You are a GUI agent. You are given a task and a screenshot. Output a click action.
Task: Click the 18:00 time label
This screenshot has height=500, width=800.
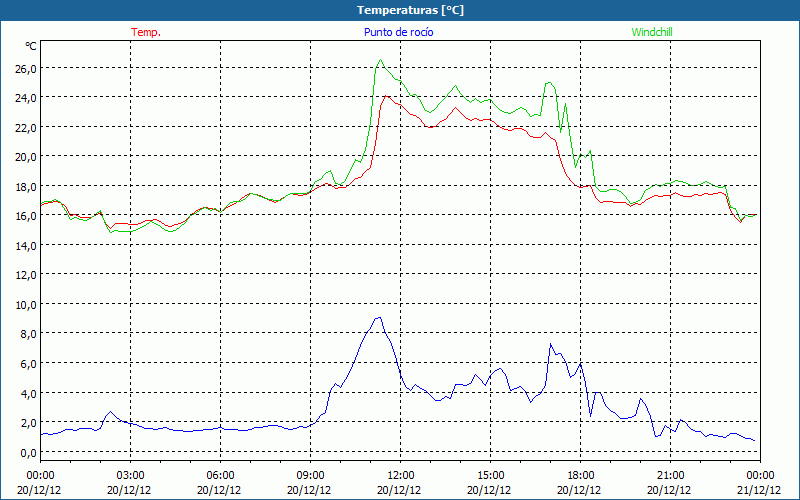pyautogui.click(x=580, y=476)
